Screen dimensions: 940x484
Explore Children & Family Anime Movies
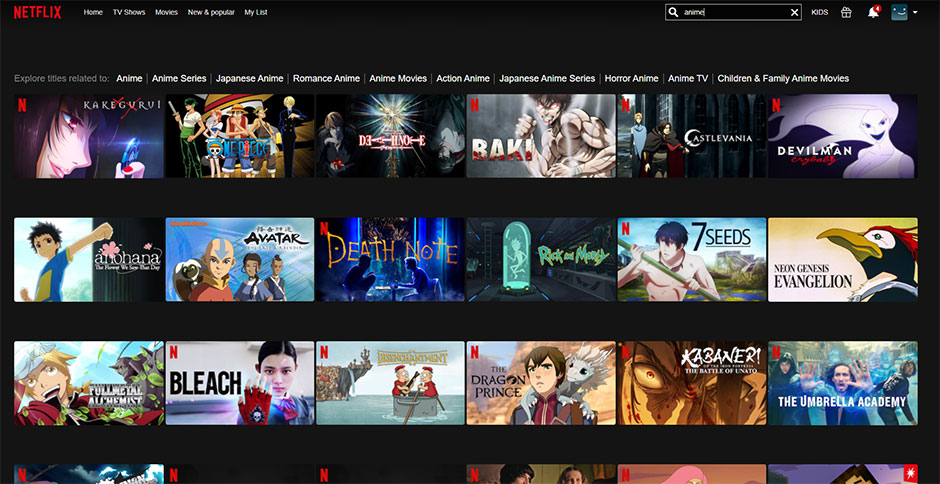click(783, 79)
